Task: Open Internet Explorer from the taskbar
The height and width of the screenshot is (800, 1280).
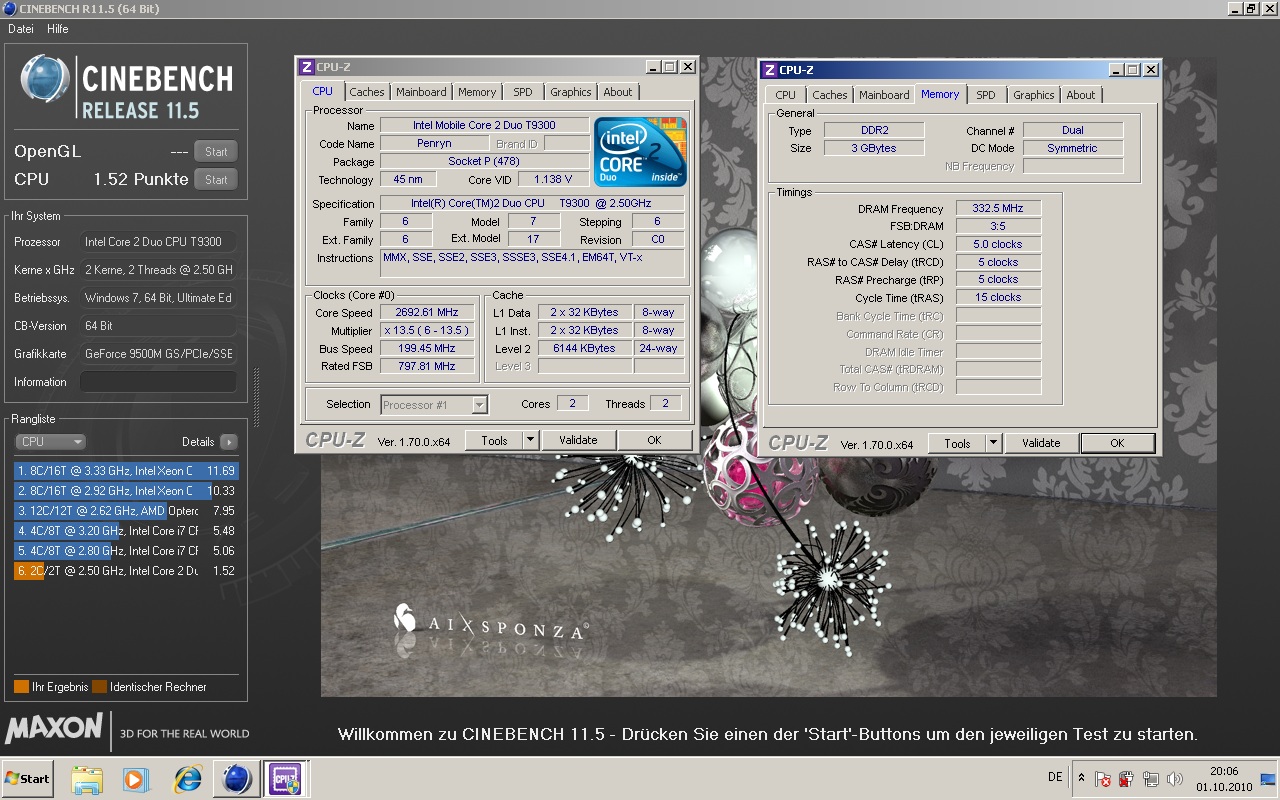Action: tap(187, 779)
